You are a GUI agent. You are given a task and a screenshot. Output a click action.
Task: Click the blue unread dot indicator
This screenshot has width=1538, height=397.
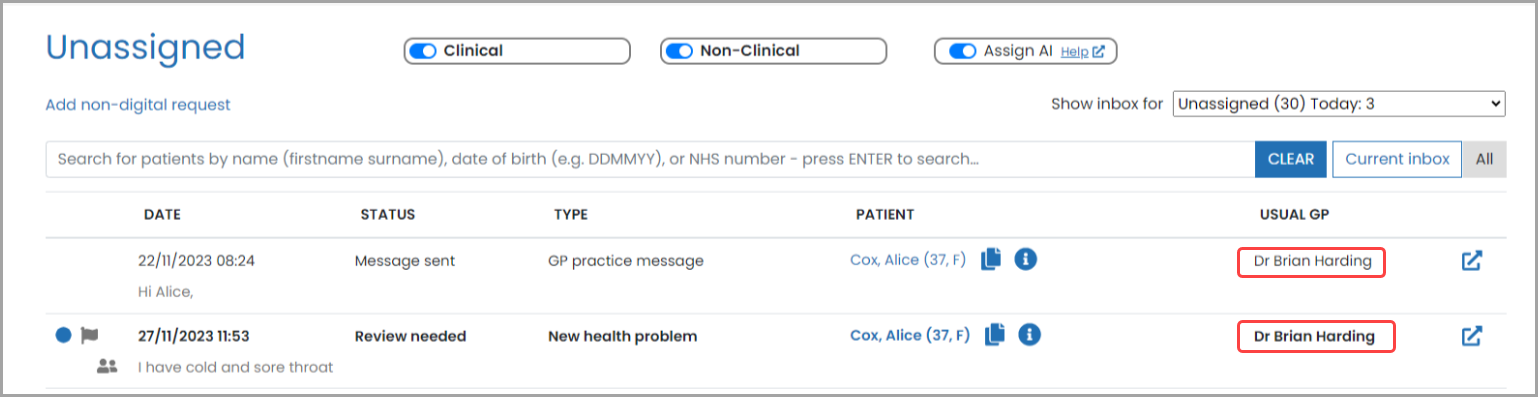[x=63, y=336]
